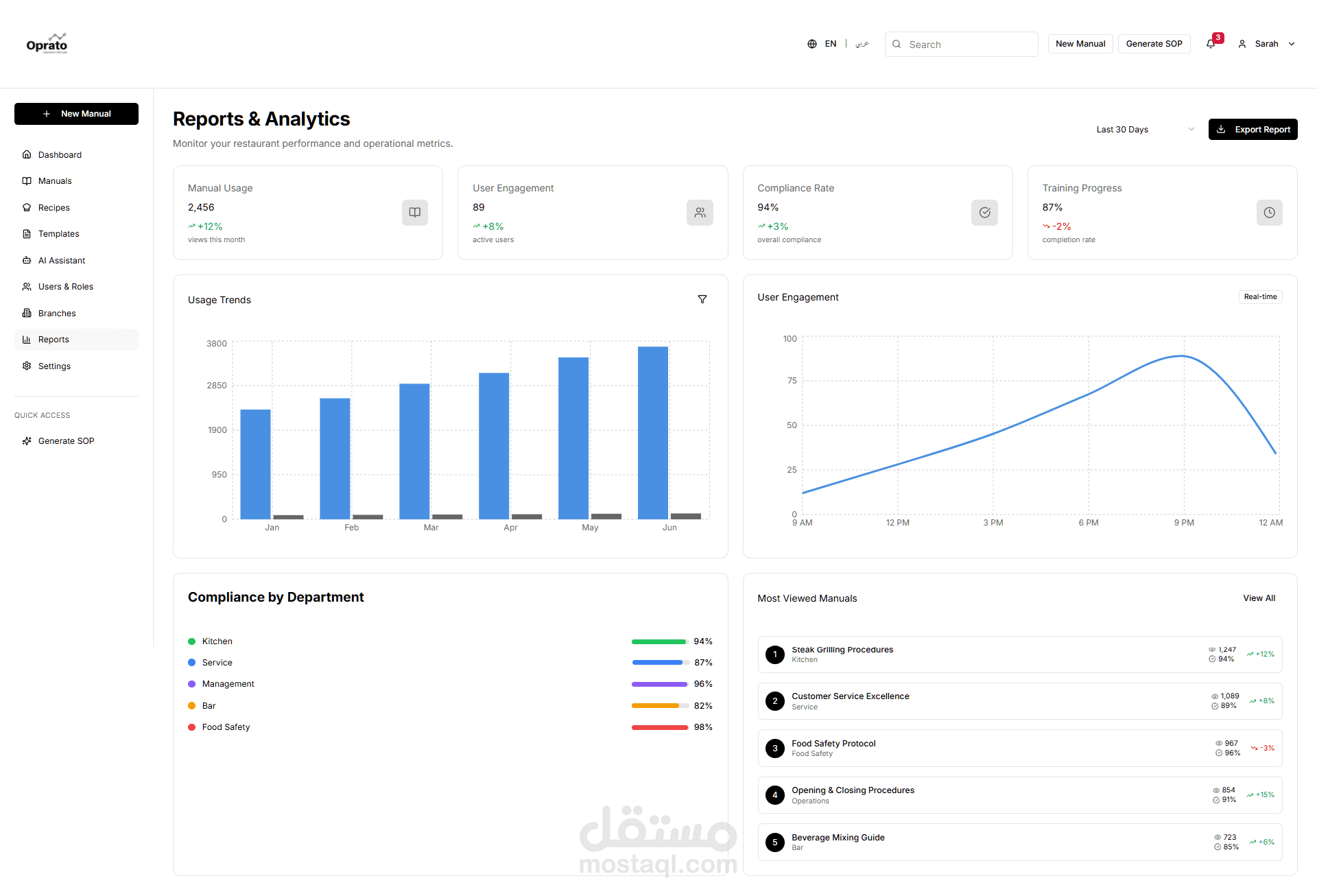Switch language to Arabic
This screenshot has width=1317, height=896.
pos(862,44)
